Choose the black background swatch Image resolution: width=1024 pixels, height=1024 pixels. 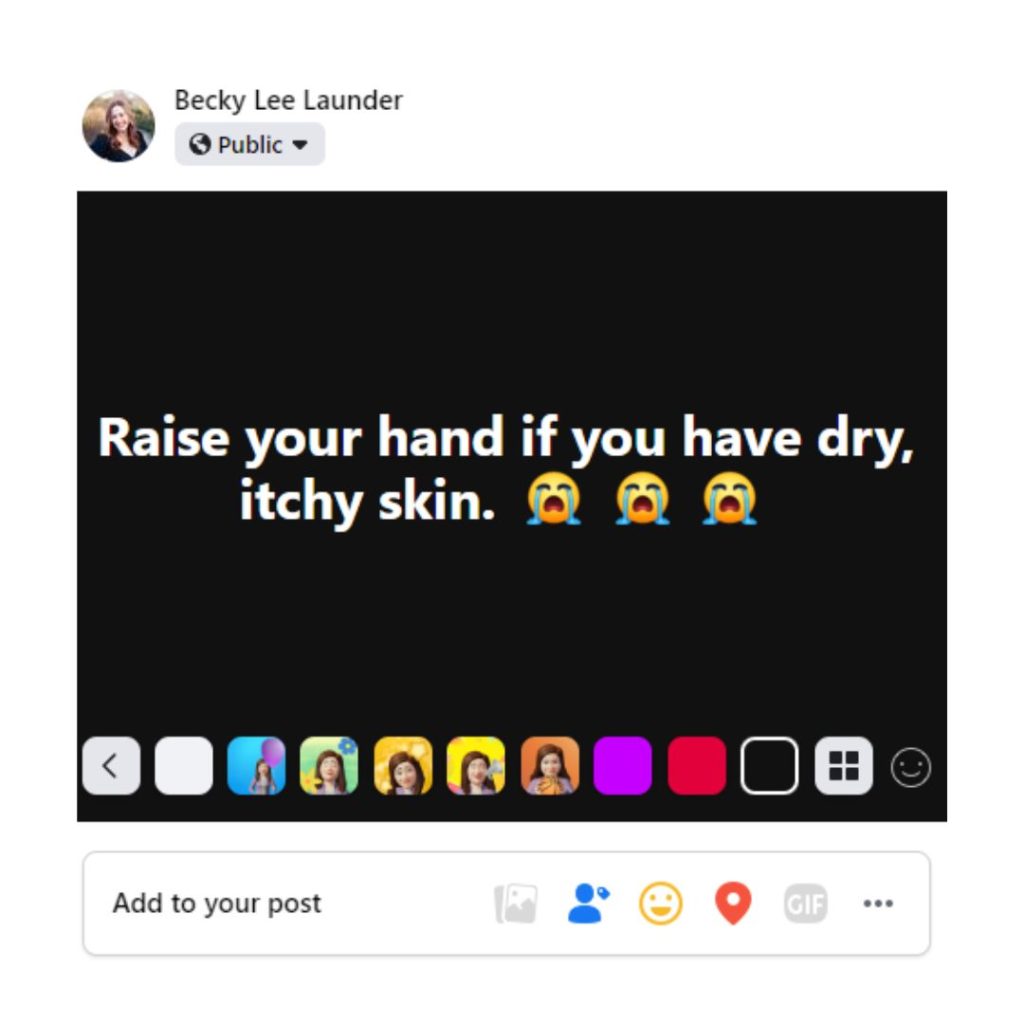click(x=769, y=766)
